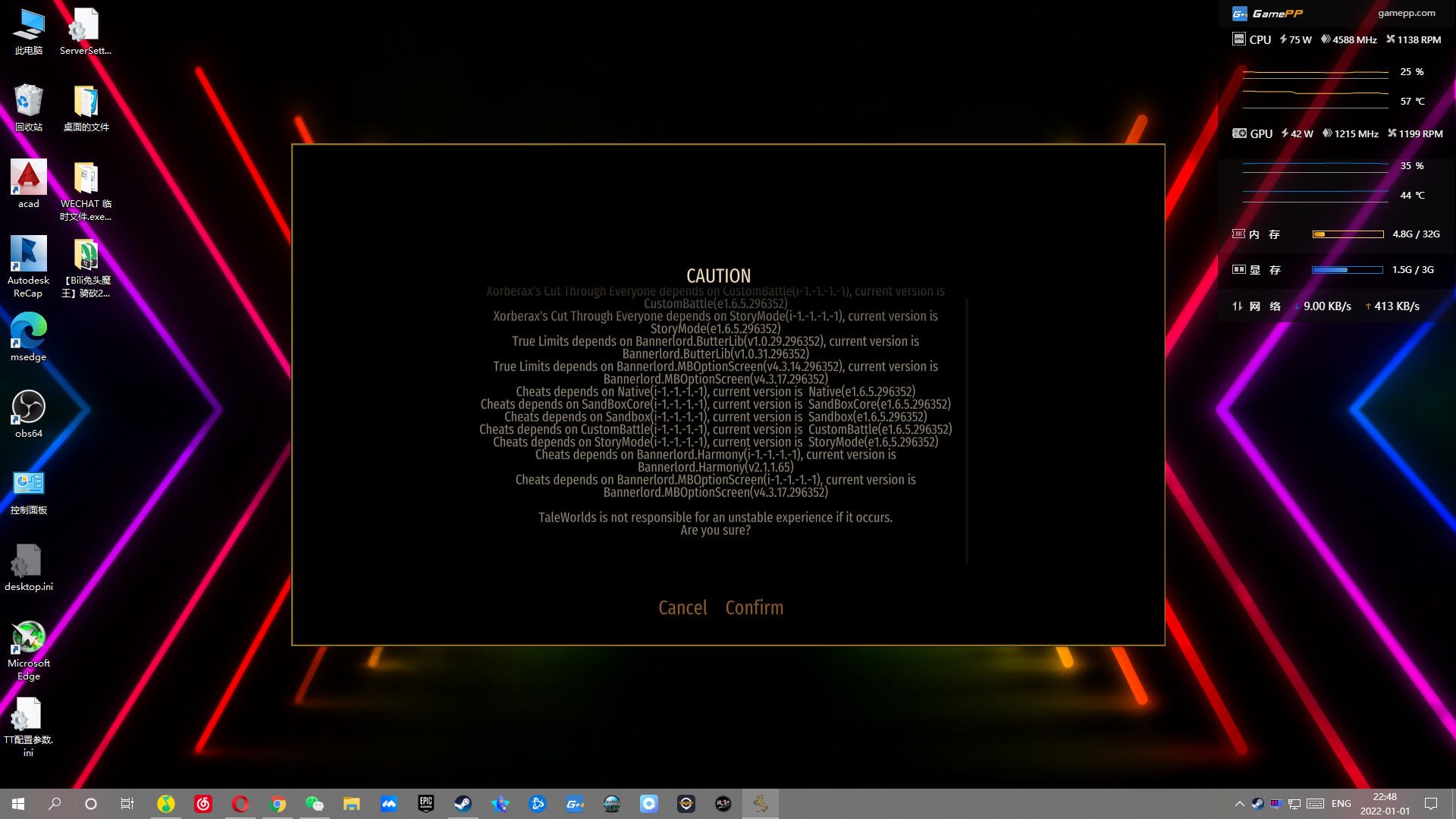Switch ENG input language indicator

[x=1341, y=804]
